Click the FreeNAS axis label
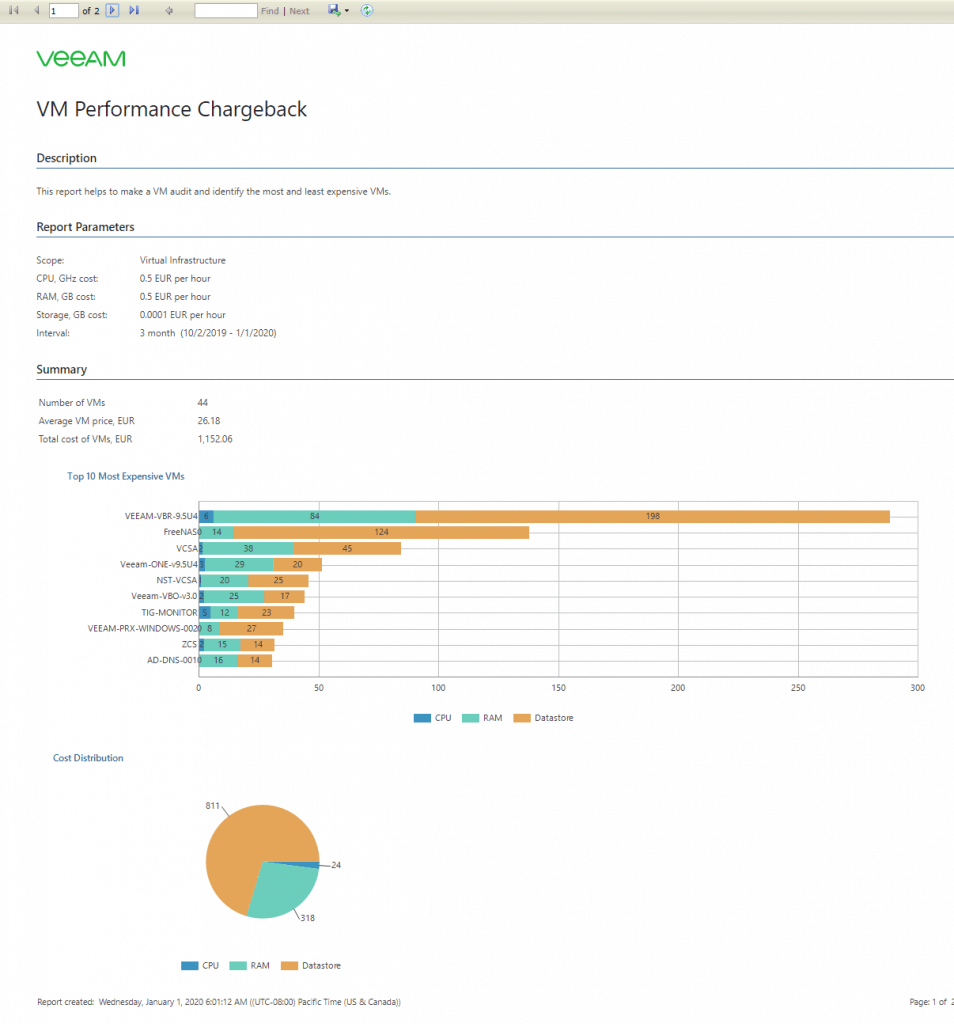 click(180, 532)
